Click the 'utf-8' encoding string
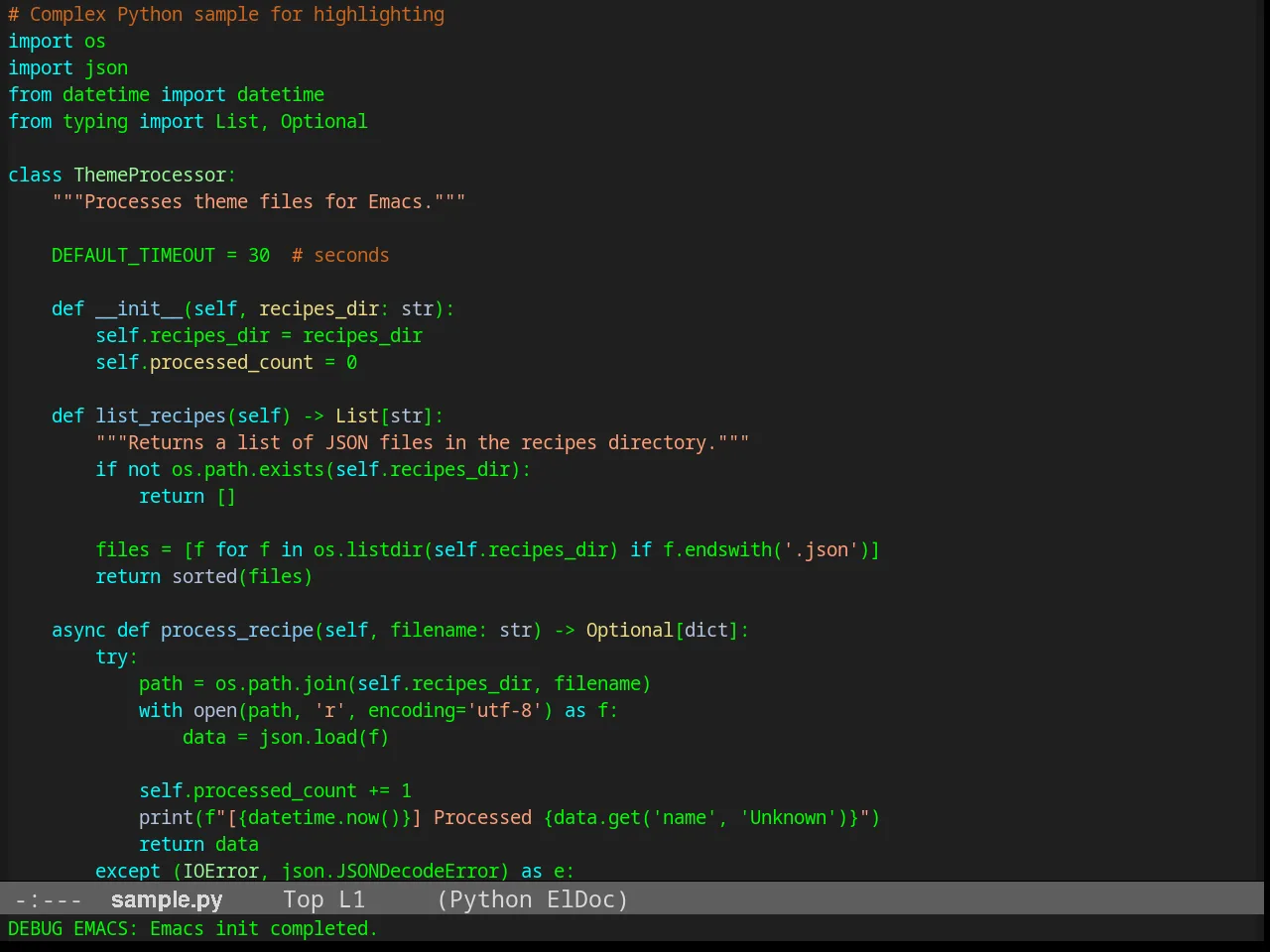Screen dimensions: 1270x952 [504, 711]
